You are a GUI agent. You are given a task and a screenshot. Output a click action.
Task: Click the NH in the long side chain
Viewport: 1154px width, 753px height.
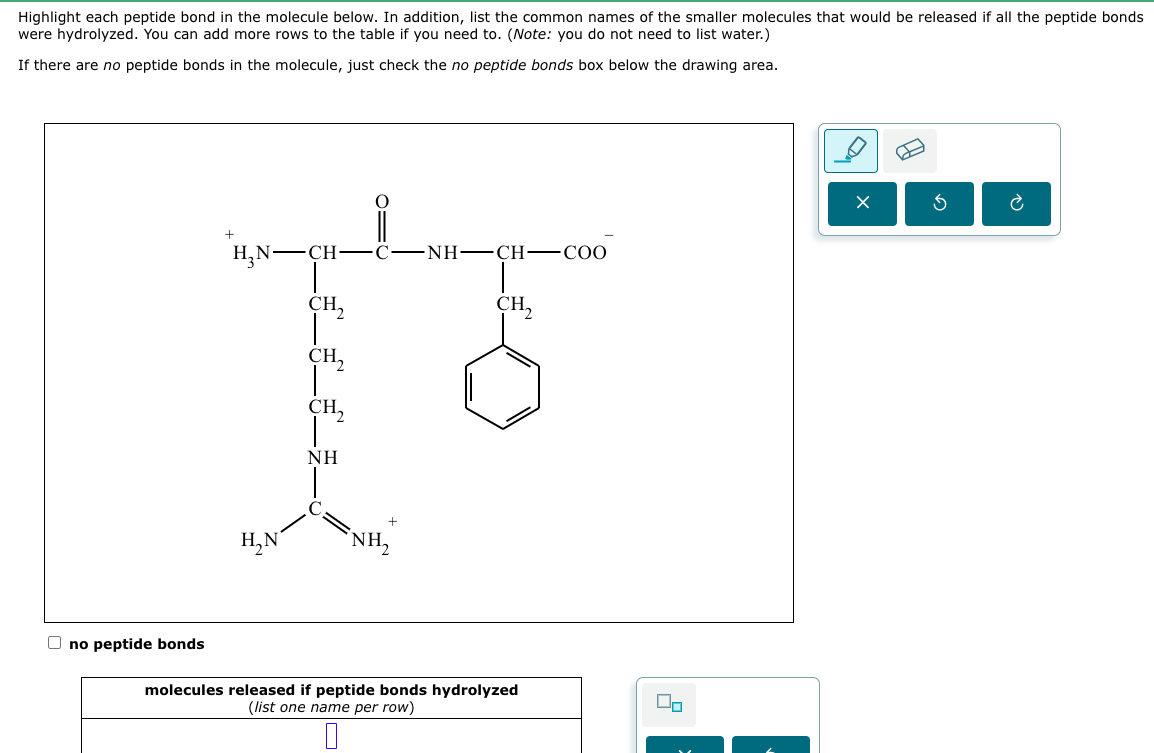click(321, 458)
